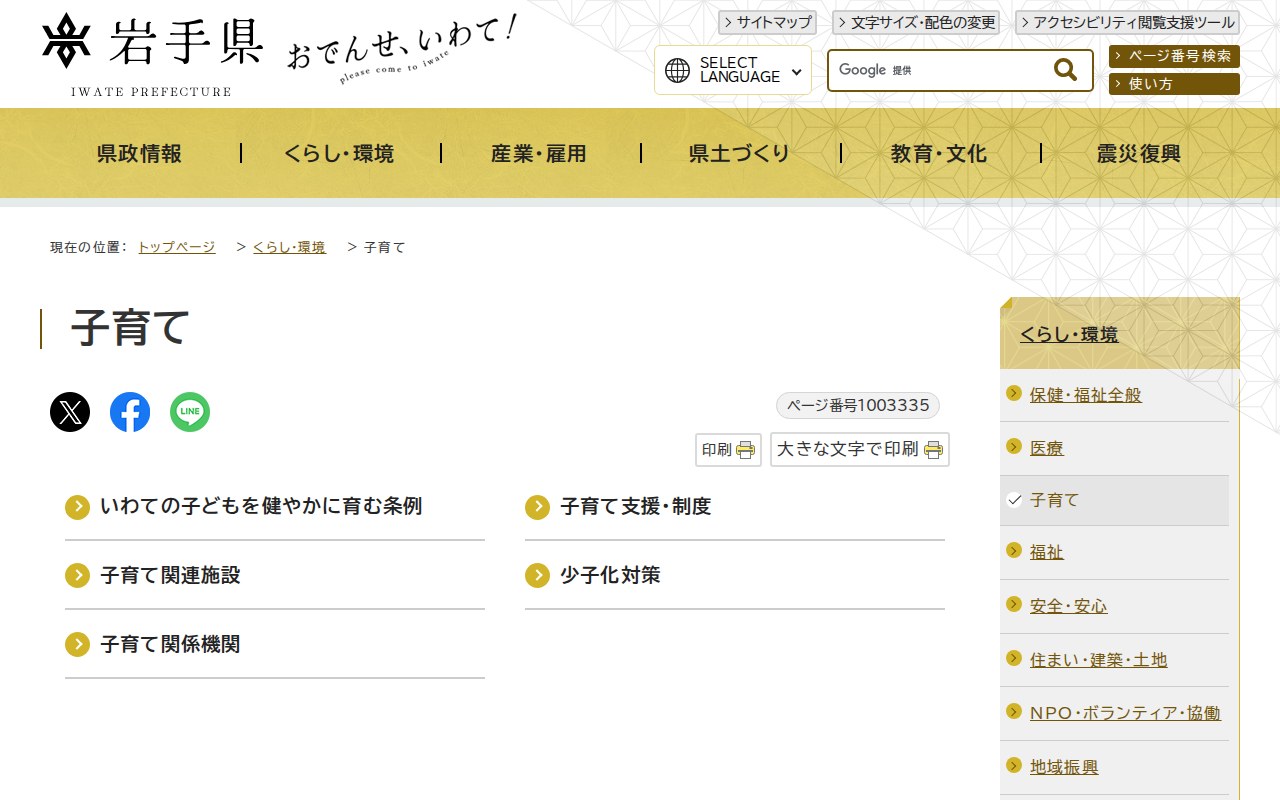
Task: Click the Iwate Prefecture logo
Action: coord(153,55)
